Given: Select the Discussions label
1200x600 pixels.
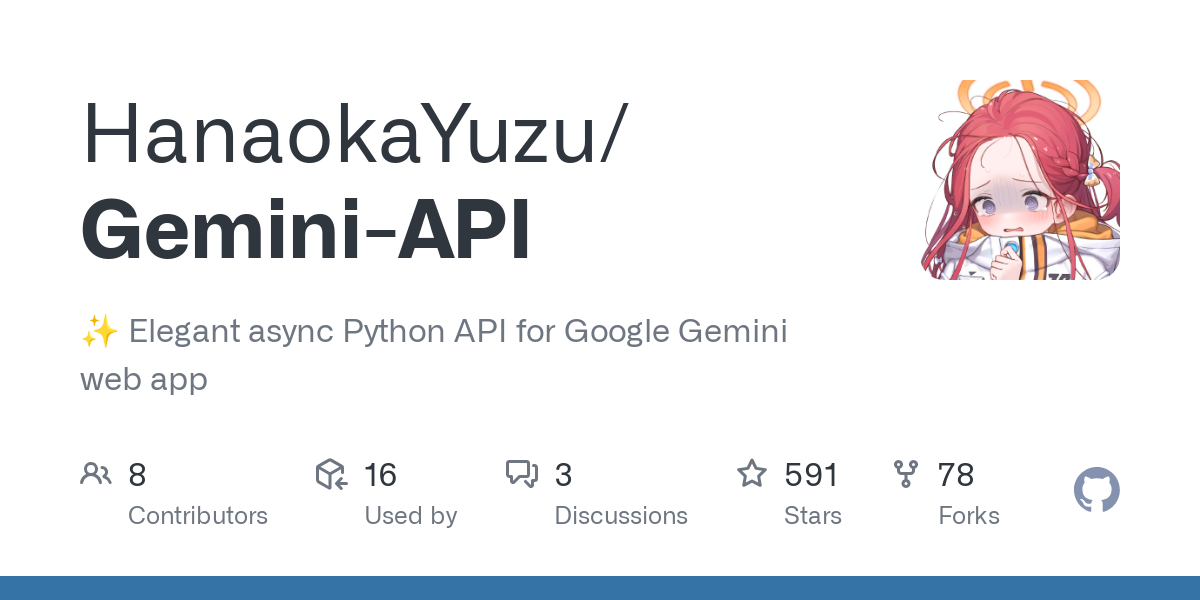Looking at the screenshot, I should coord(621,516).
